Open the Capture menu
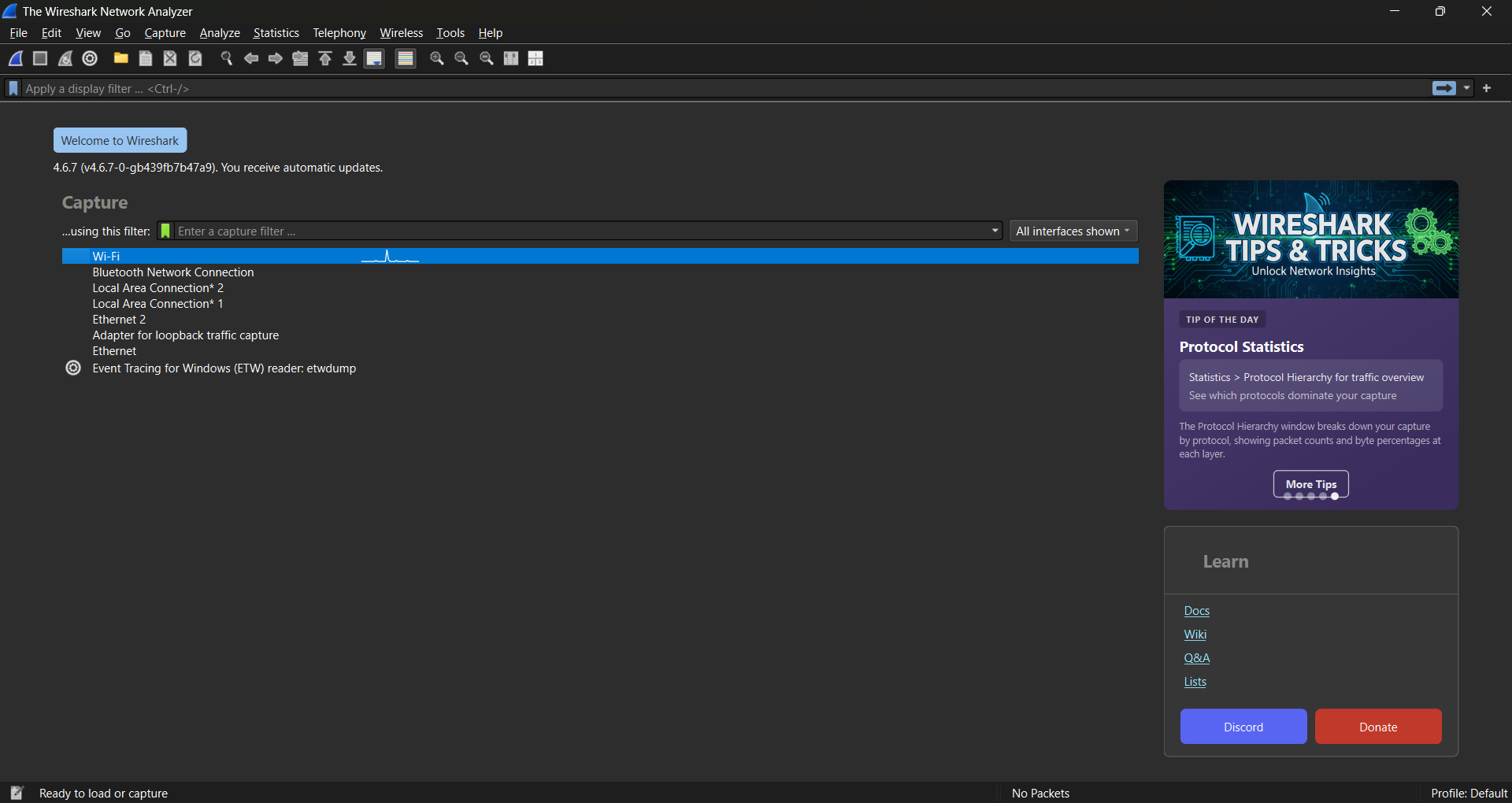 [x=165, y=33]
